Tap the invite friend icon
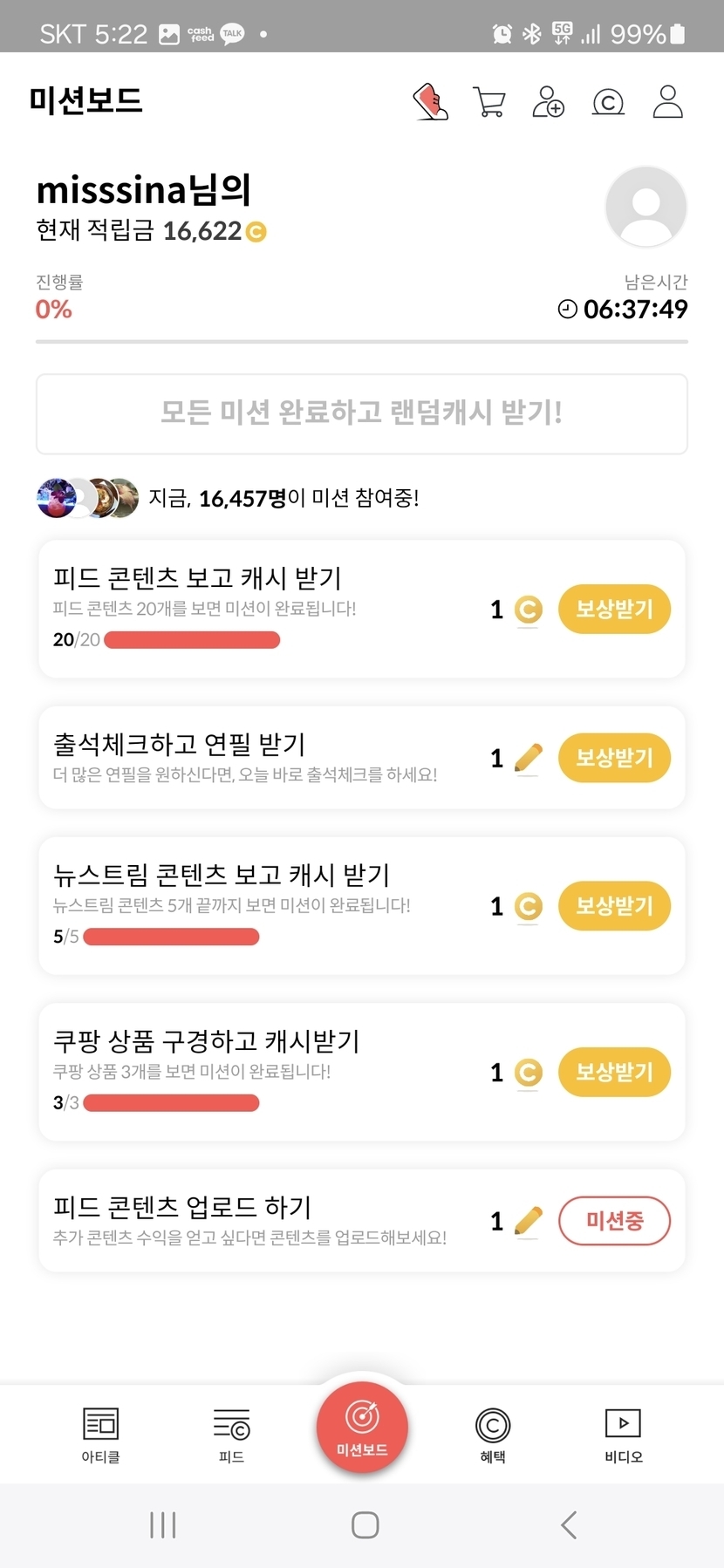The image size is (724, 1568). point(548,101)
